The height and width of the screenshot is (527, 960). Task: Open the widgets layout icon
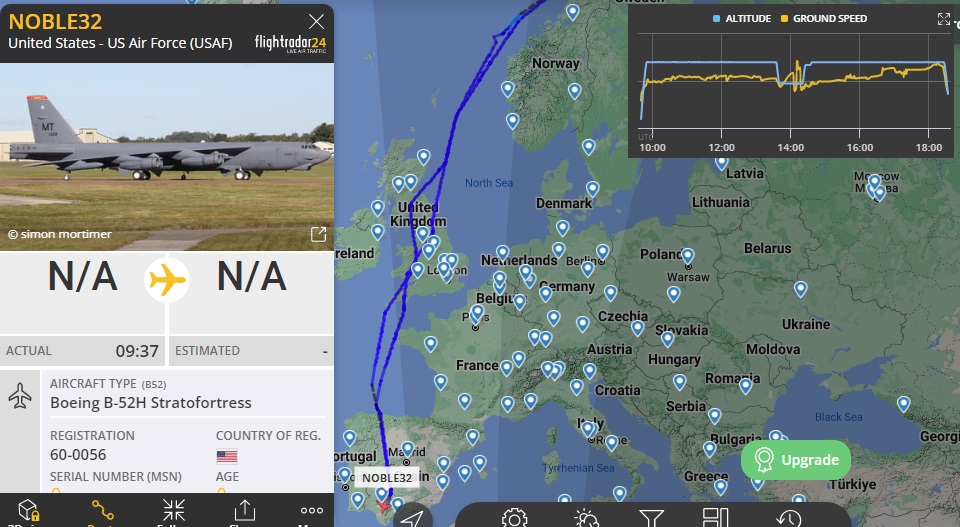[715, 518]
